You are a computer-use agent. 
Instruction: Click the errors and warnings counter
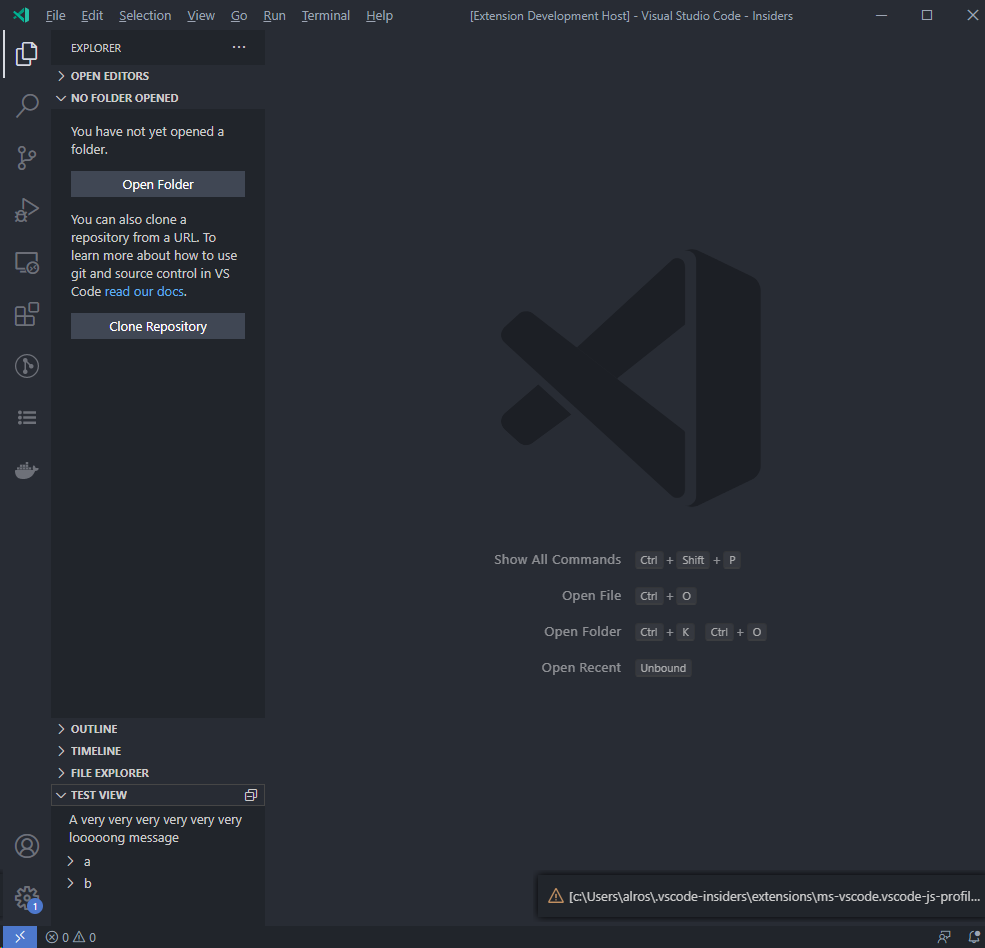tap(70, 937)
